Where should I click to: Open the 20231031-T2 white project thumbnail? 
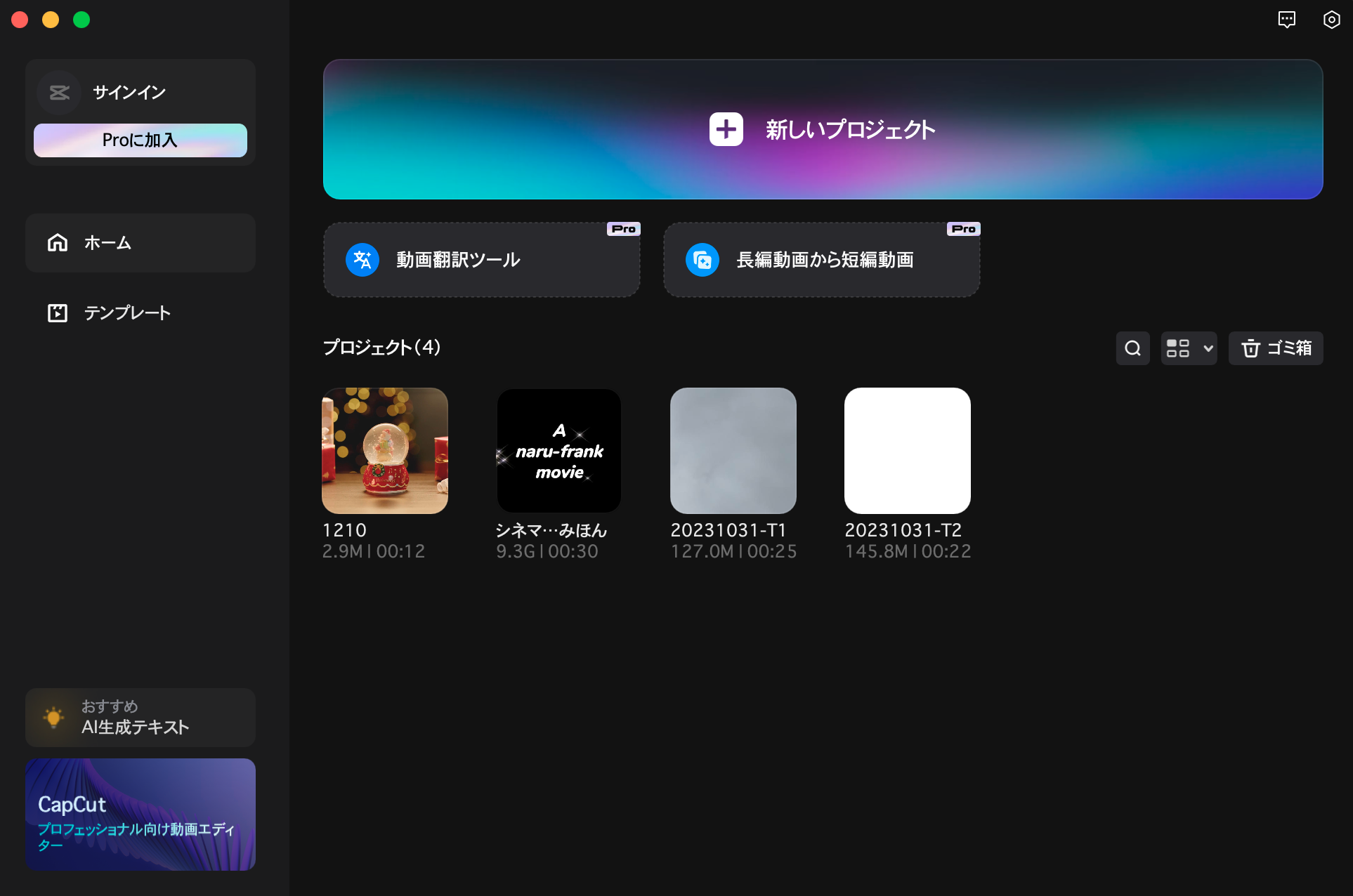(x=908, y=451)
